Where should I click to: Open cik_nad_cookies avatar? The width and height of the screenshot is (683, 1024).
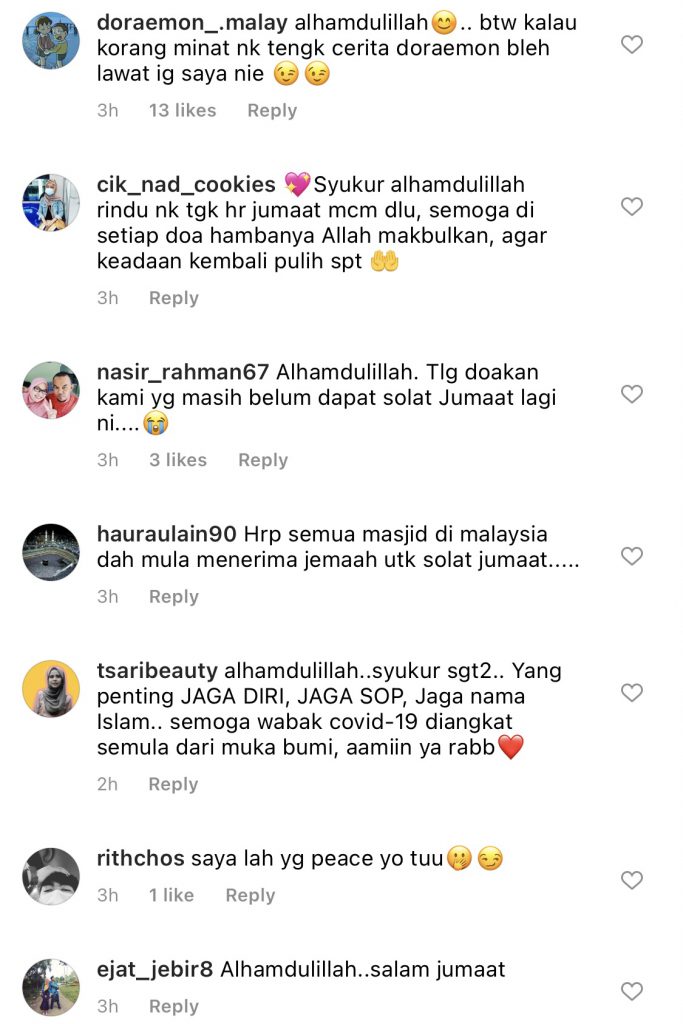click(x=51, y=202)
